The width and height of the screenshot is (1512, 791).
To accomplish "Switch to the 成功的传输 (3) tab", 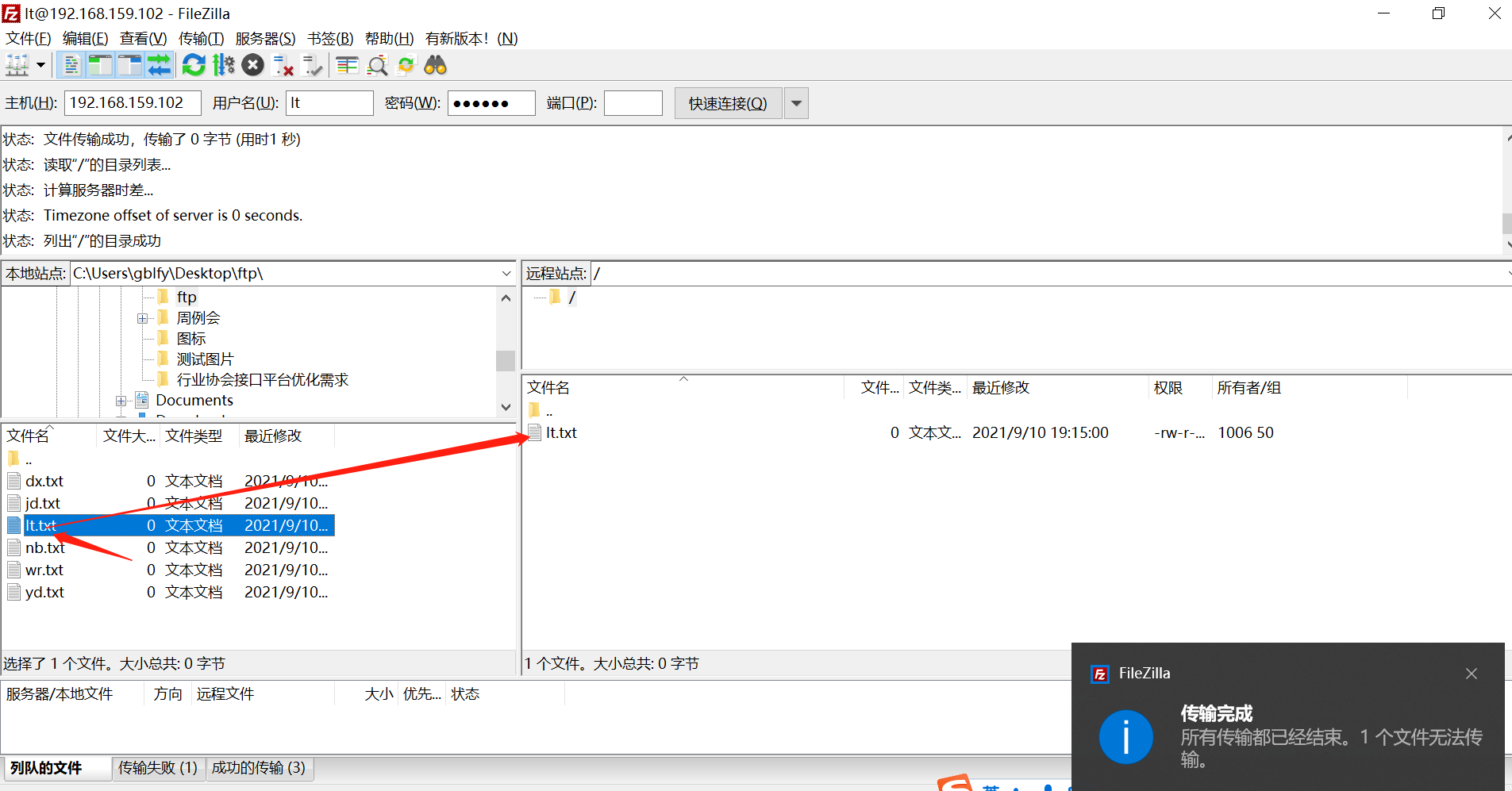I will tap(259, 768).
